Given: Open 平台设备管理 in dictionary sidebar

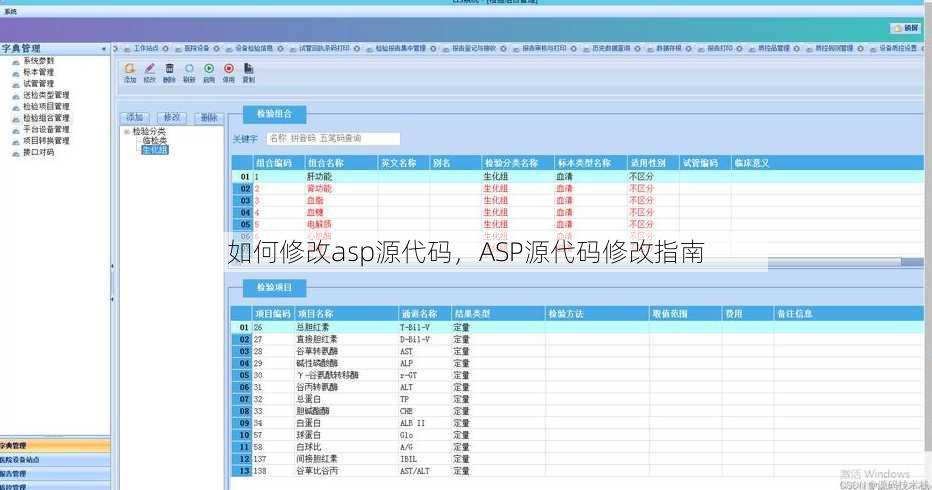Looking at the screenshot, I should [46, 129].
